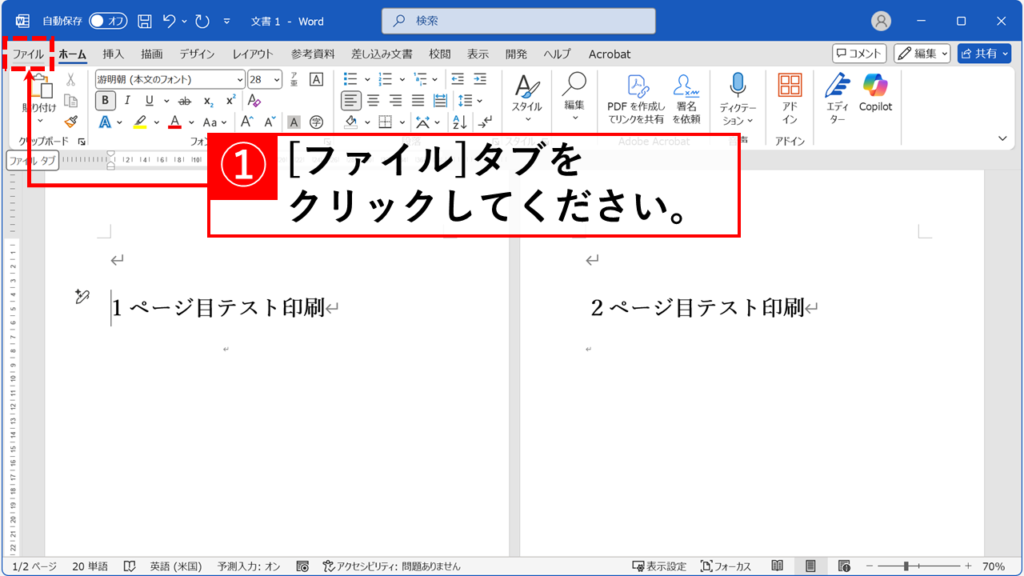Increase font size with grow icon
Image resolution: width=1024 pixels, height=576 pixels.
tap(246, 122)
